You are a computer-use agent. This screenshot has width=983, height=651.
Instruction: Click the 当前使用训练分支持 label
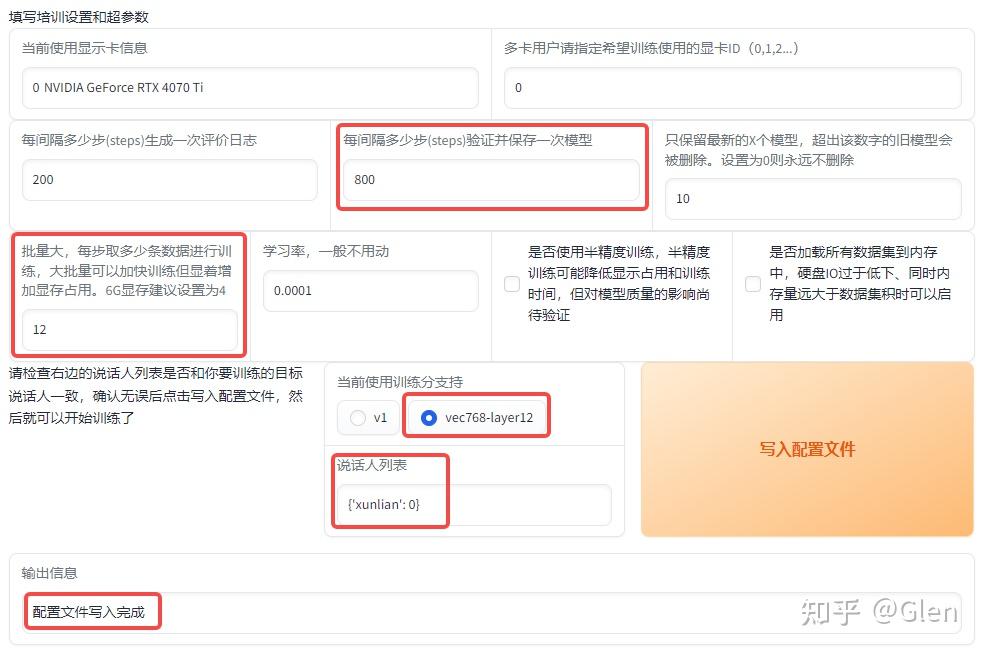pyautogui.click(x=400, y=382)
